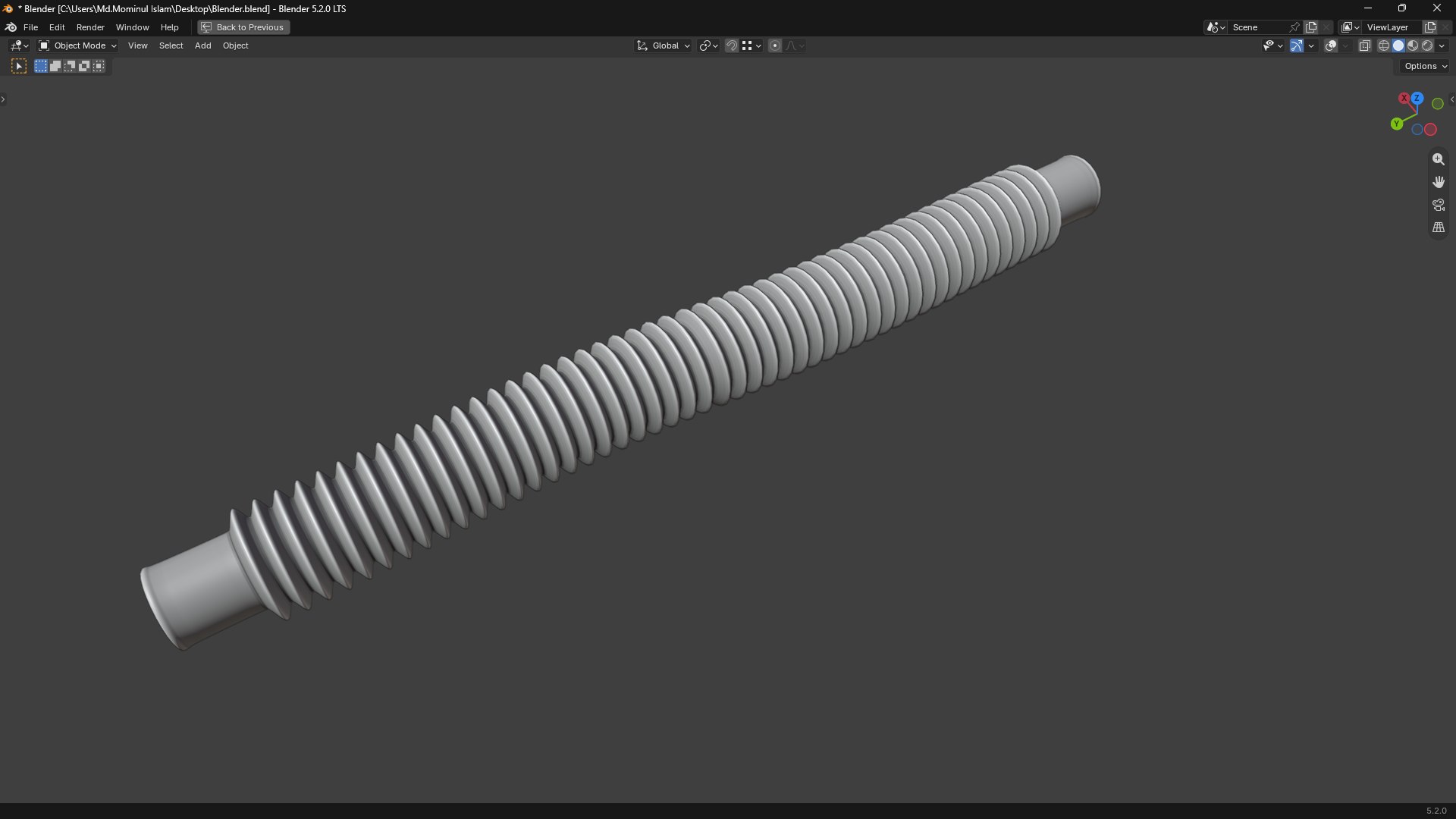The height and width of the screenshot is (819, 1456).
Task: Choose the Invert selection mode
Action: [x=84, y=67]
